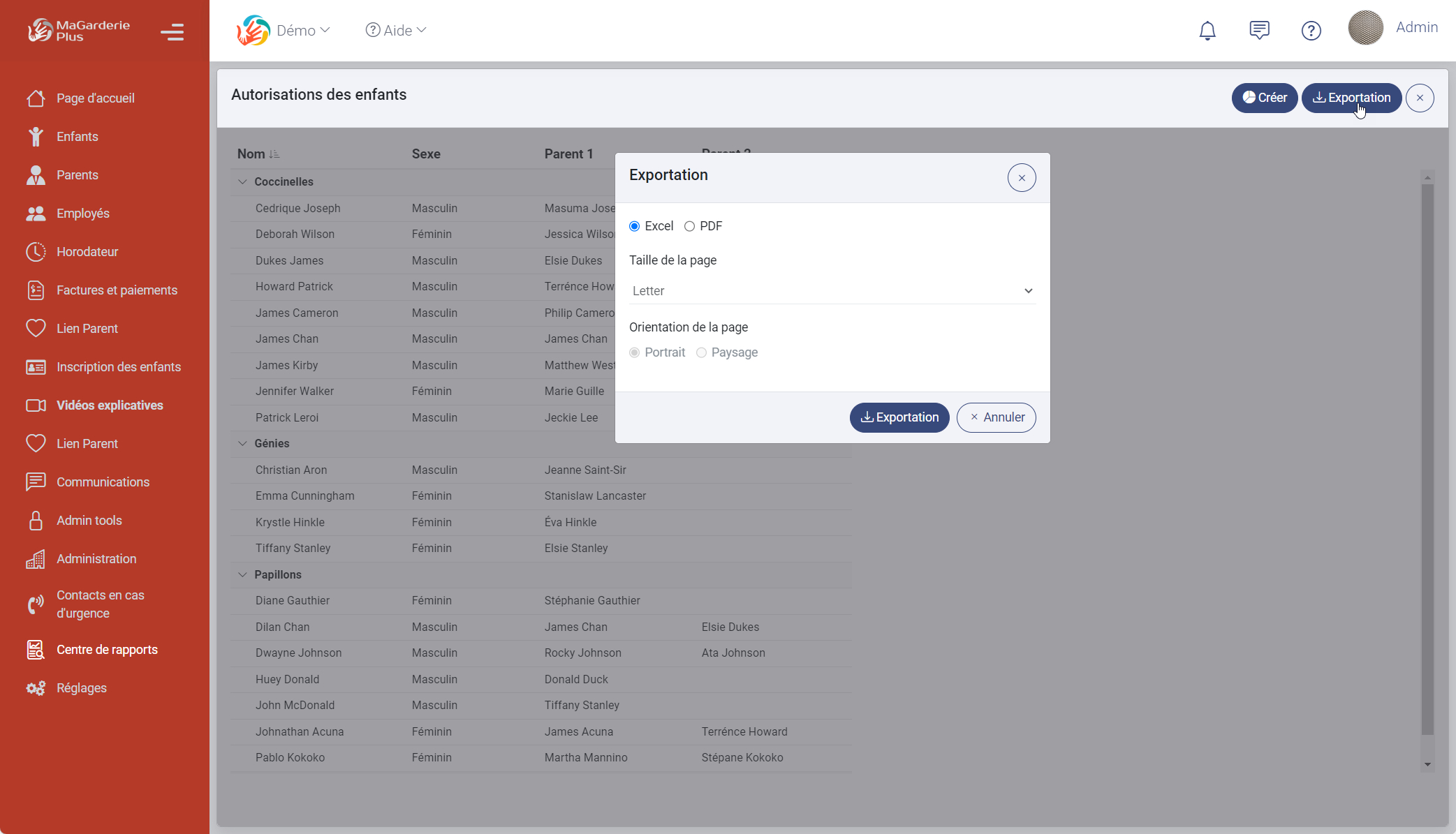Toggle the hamburger sidebar menu icon

[x=172, y=32]
